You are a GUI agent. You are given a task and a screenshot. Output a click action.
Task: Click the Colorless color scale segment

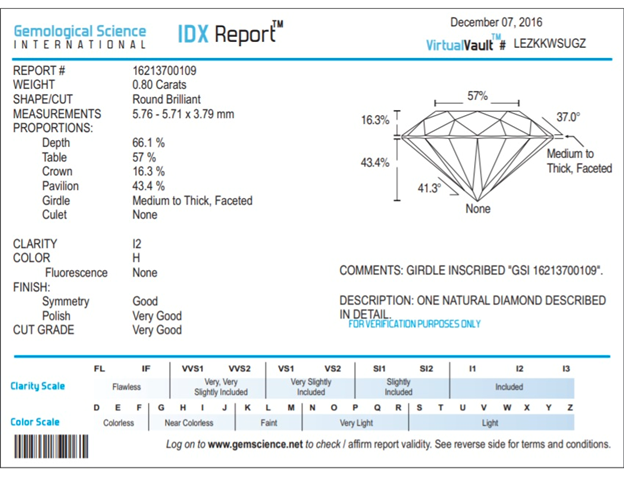click(x=119, y=423)
